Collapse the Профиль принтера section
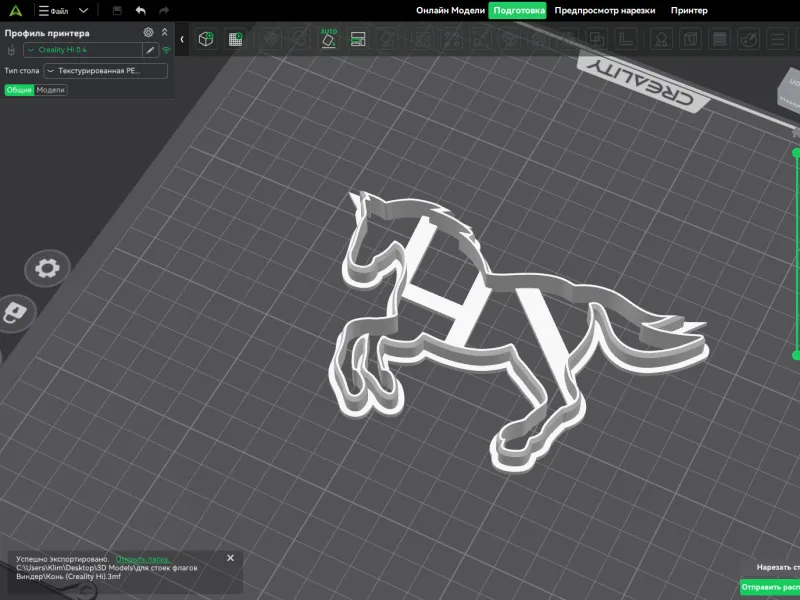Viewport: 800px width, 600px height. (x=164, y=32)
